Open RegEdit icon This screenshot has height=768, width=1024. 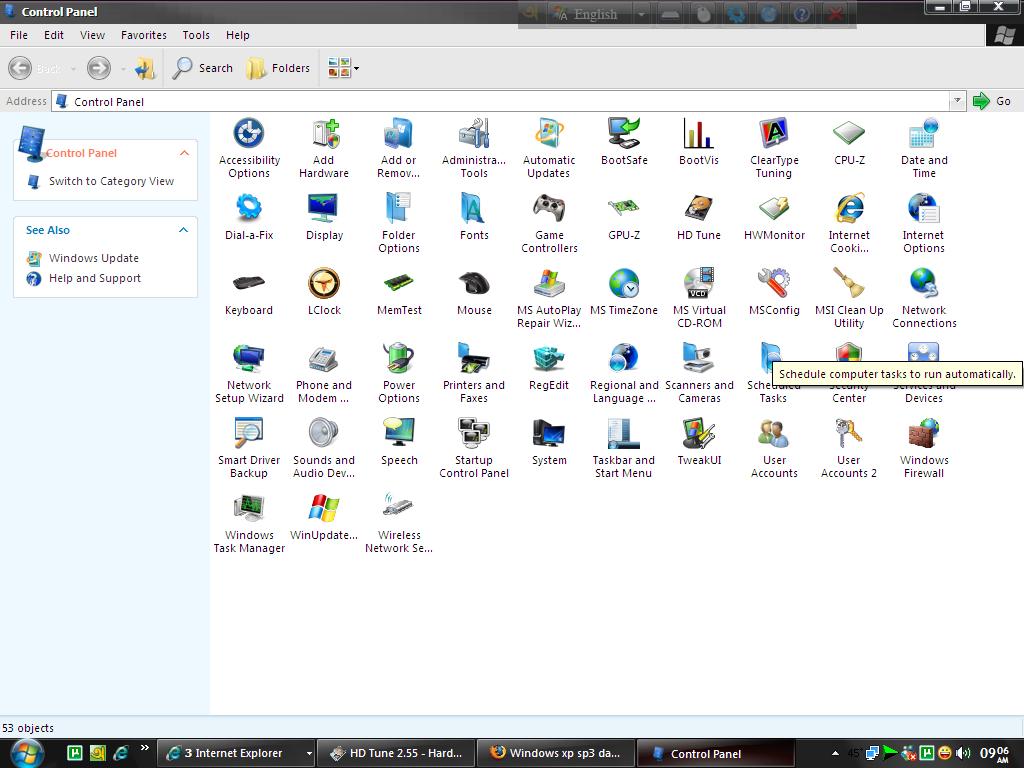[549, 359]
